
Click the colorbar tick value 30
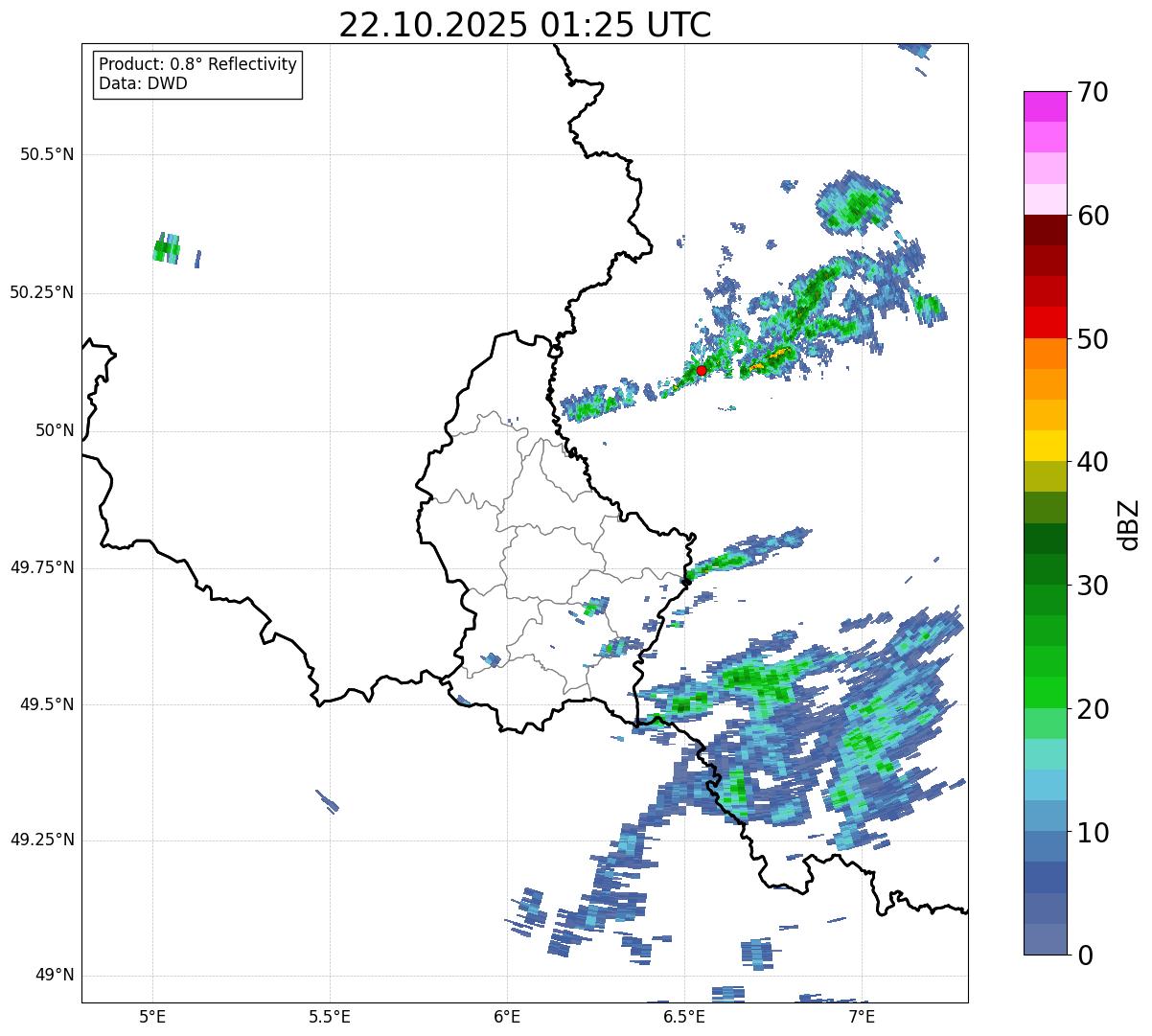point(1094,586)
